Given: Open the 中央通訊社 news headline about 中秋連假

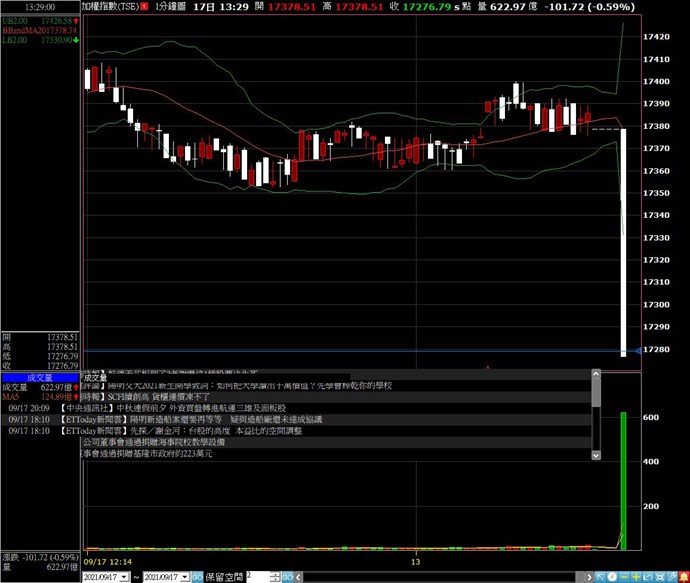Looking at the screenshot, I should coord(200,408).
